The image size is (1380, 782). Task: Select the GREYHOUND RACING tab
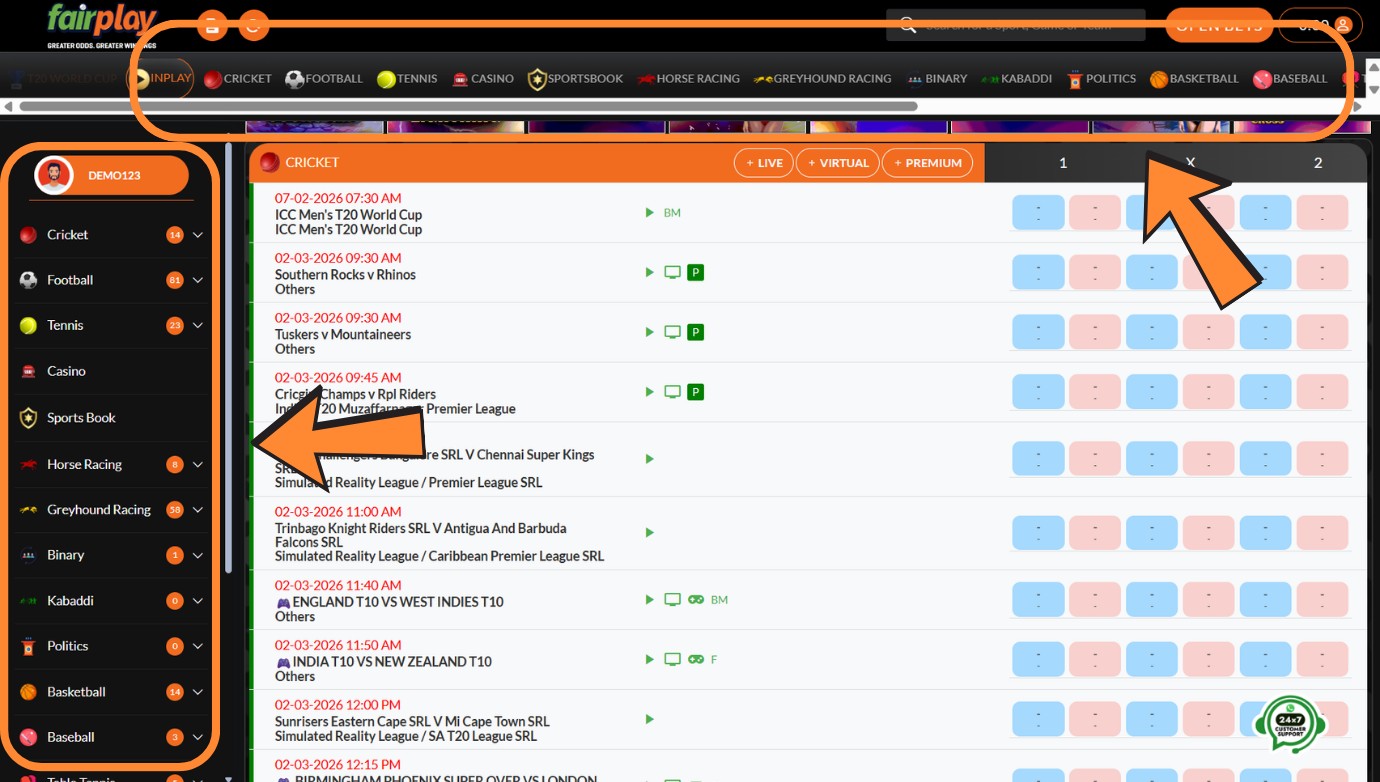click(822, 78)
